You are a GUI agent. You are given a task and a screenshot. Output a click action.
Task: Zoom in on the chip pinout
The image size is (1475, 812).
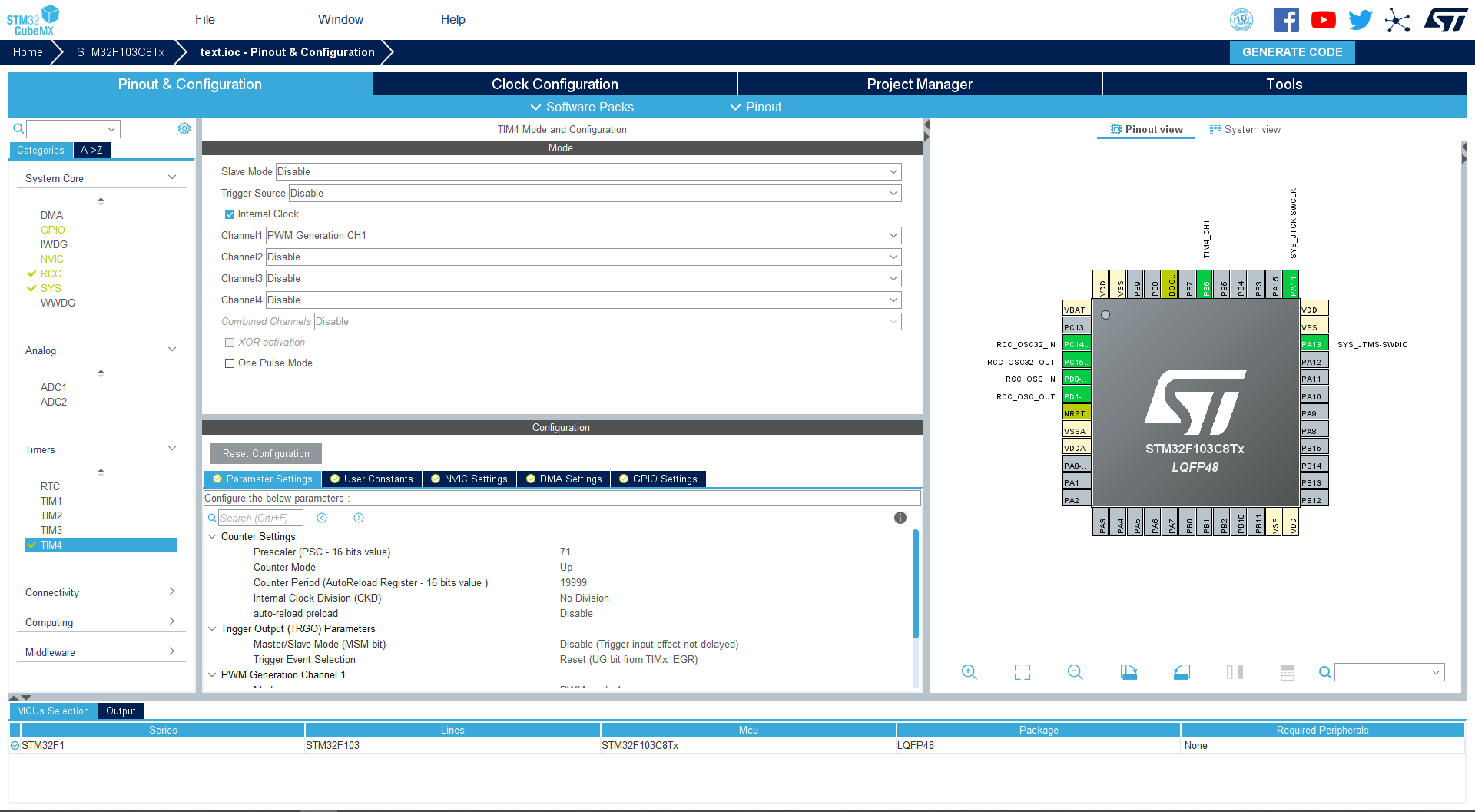tap(970, 672)
